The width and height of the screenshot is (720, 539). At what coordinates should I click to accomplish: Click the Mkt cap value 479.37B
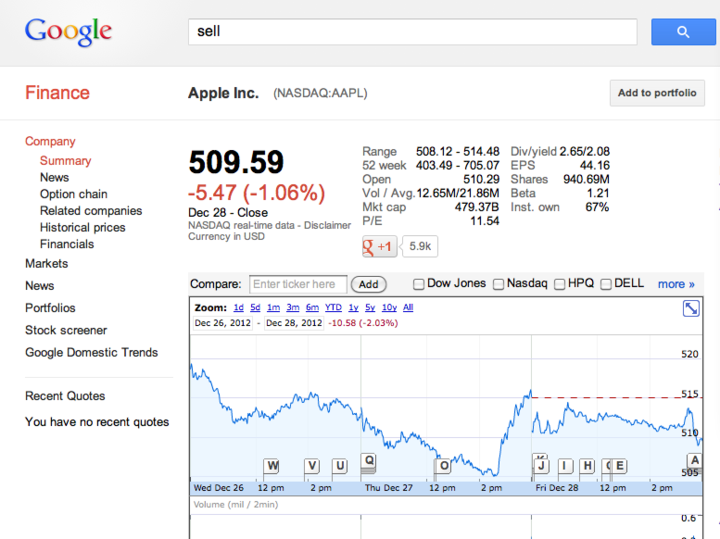pos(477,207)
